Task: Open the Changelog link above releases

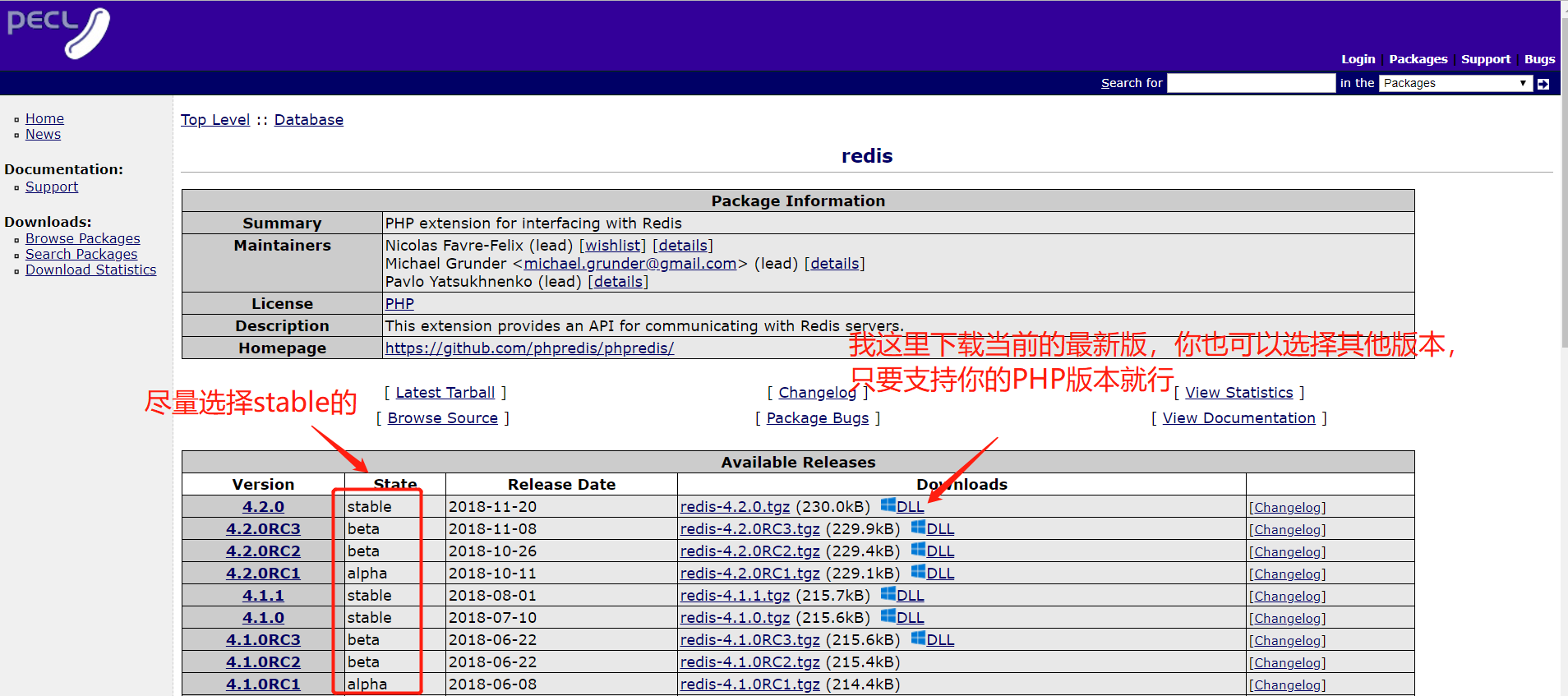Action: tap(818, 393)
